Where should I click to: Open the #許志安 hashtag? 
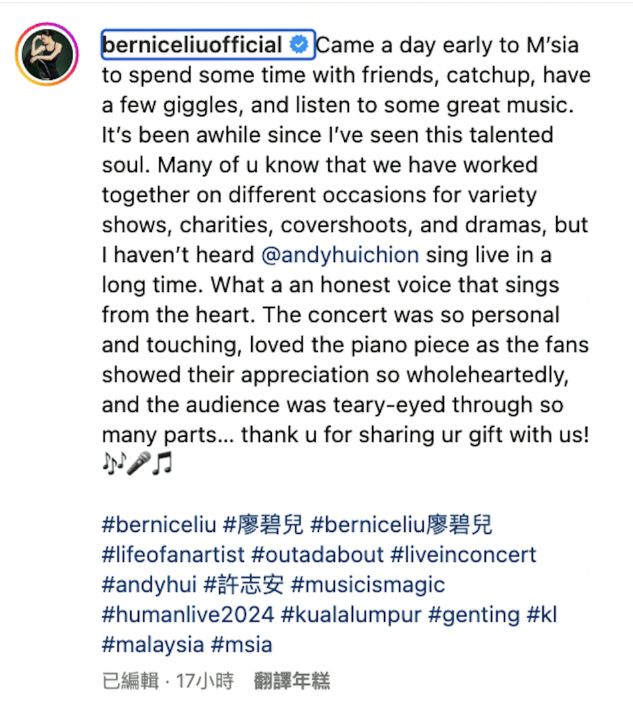tap(244, 585)
